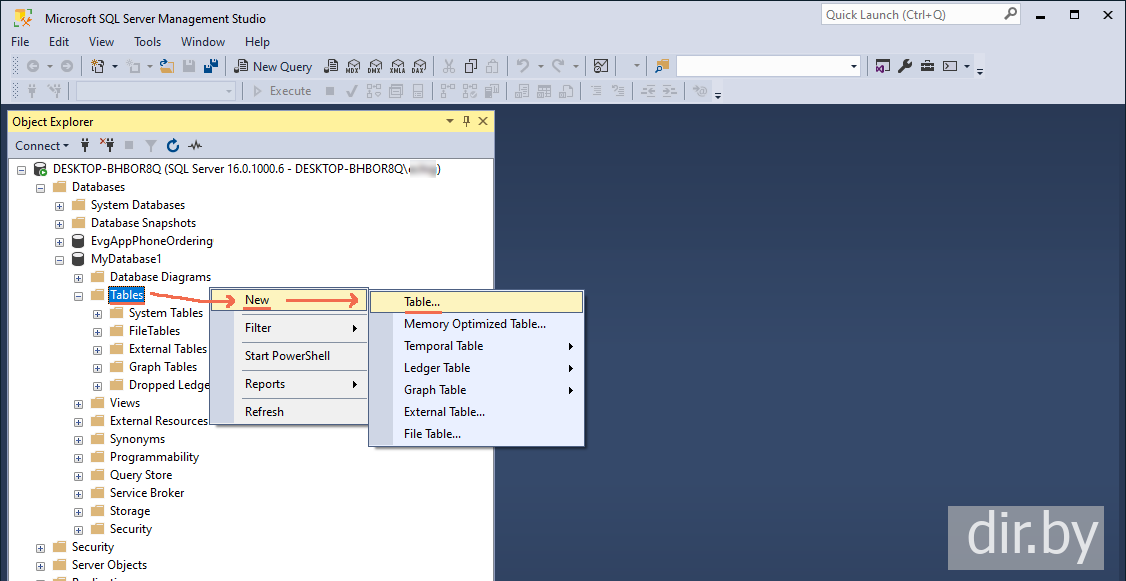Click the Analysis Services MDX Query icon
The height and width of the screenshot is (581, 1126).
pos(352,66)
